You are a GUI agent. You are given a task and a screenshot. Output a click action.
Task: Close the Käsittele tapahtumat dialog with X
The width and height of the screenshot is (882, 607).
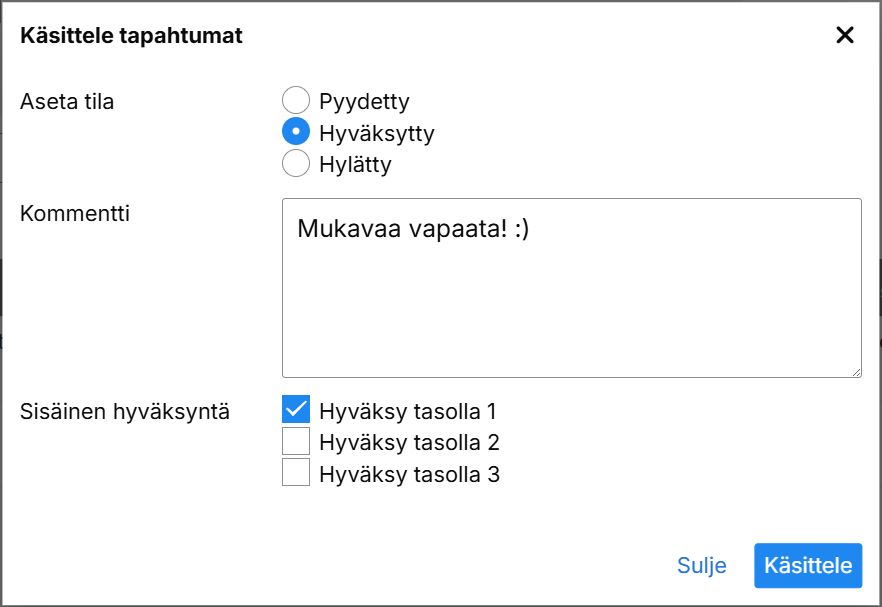coord(845,36)
